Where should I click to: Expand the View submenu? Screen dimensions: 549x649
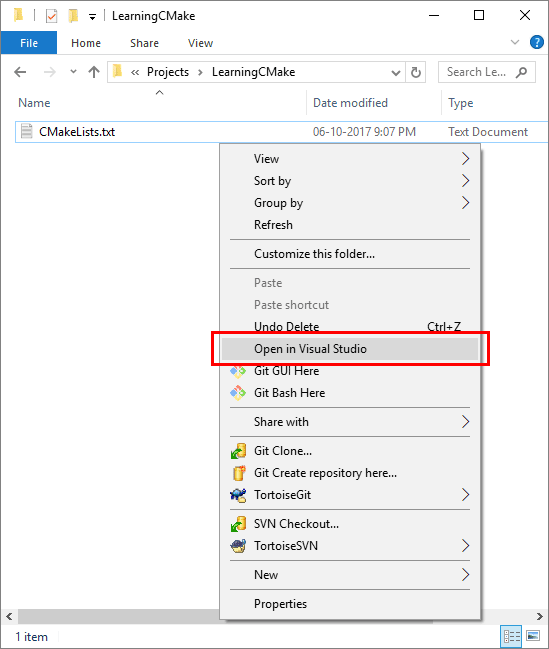tap(465, 159)
